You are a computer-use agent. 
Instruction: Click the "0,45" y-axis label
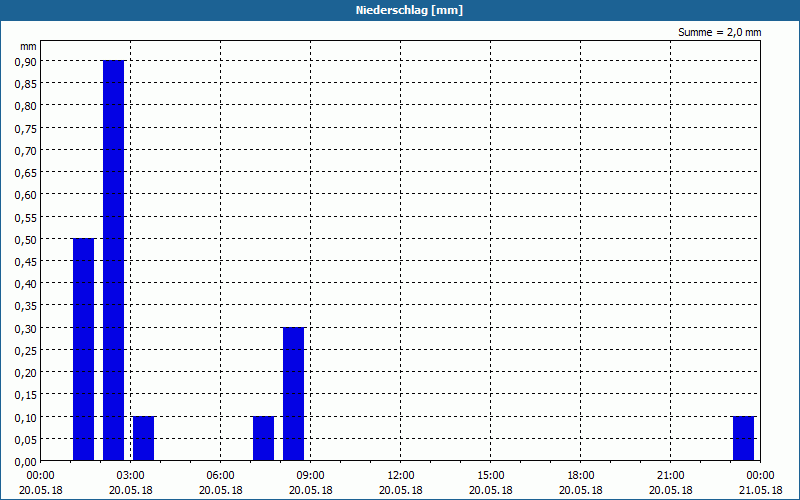pyautogui.click(x=26, y=261)
